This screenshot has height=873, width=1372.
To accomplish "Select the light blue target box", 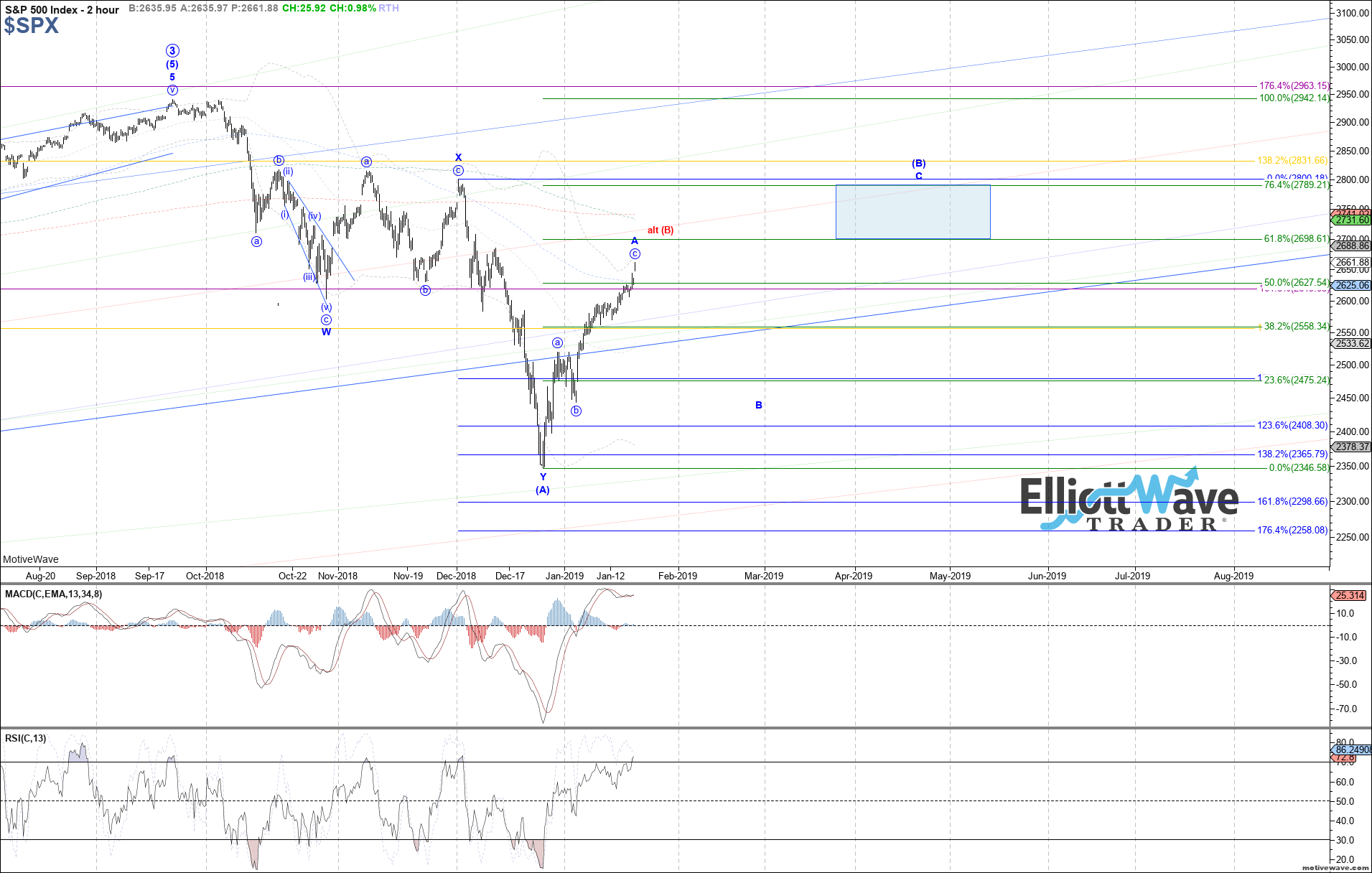I will (913, 212).
